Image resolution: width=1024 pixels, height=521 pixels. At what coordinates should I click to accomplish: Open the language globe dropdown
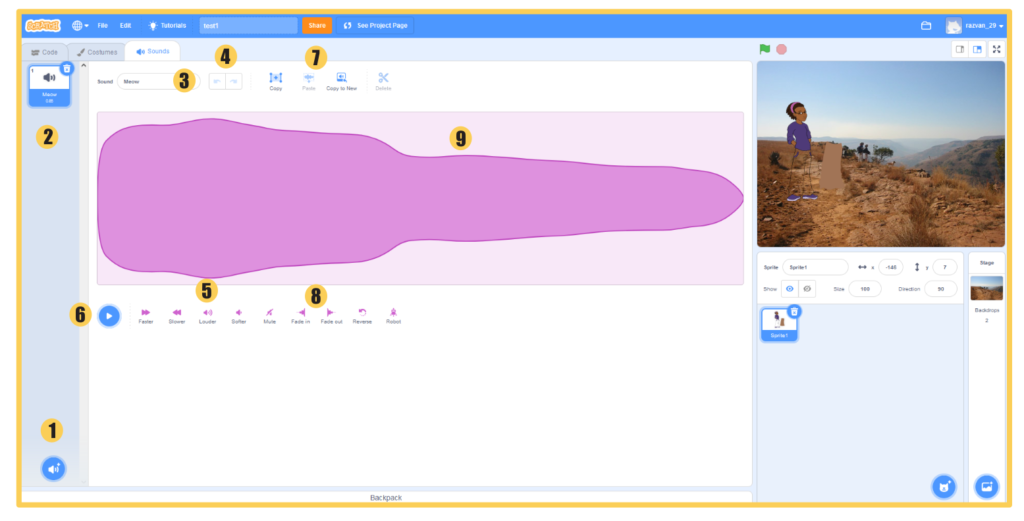coord(80,25)
